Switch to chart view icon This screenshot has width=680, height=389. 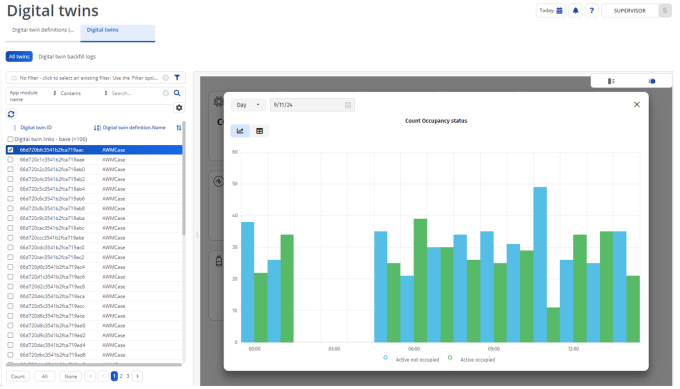pos(240,131)
